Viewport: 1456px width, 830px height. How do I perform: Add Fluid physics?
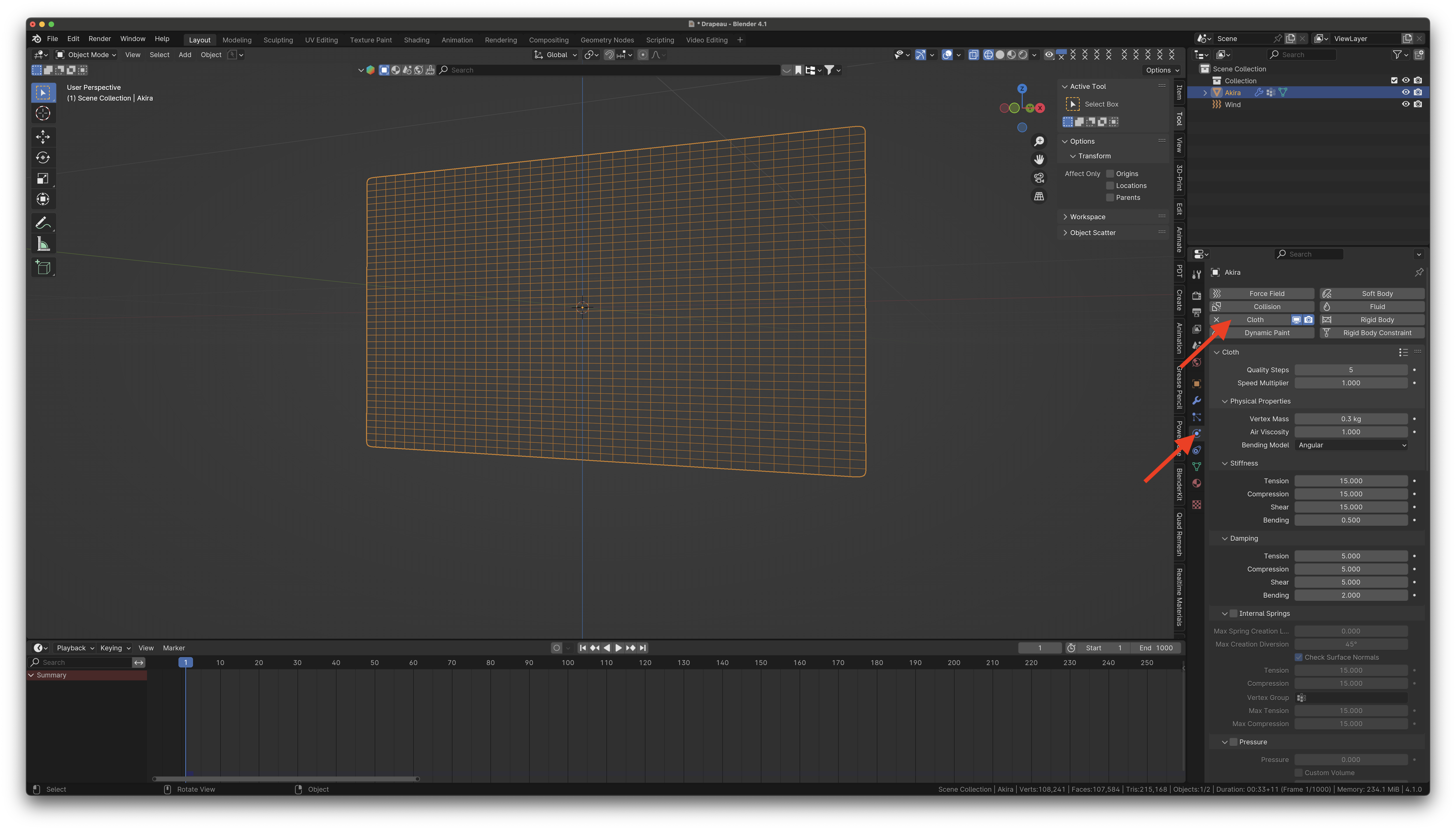(x=1373, y=307)
